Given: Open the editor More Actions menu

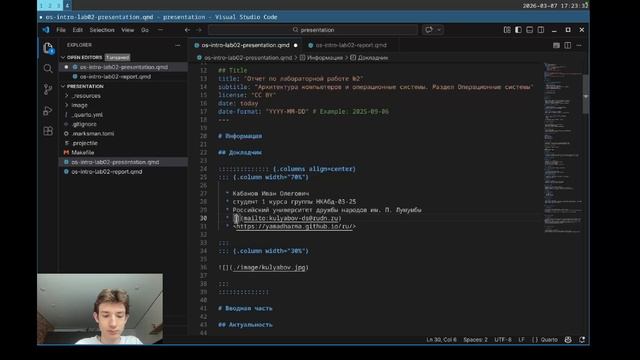Looking at the screenshot, I should [579, 45].
